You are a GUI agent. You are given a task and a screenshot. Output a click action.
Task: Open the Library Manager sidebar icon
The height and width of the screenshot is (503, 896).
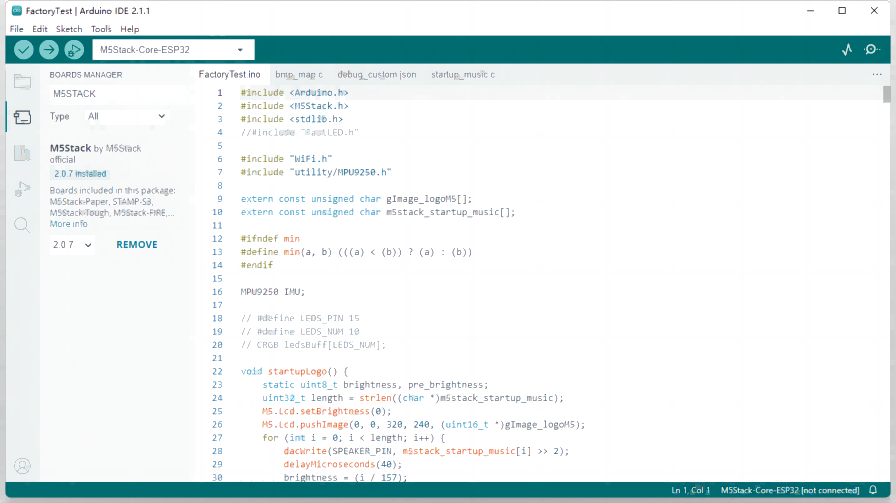[22, 153]
